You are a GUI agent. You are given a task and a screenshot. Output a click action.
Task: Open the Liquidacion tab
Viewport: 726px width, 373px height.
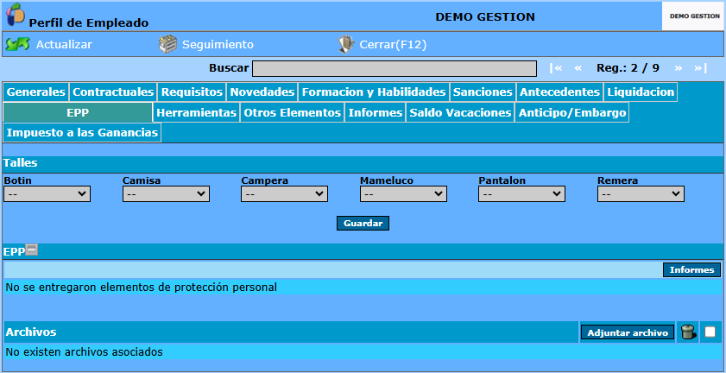tap(641, 92)
